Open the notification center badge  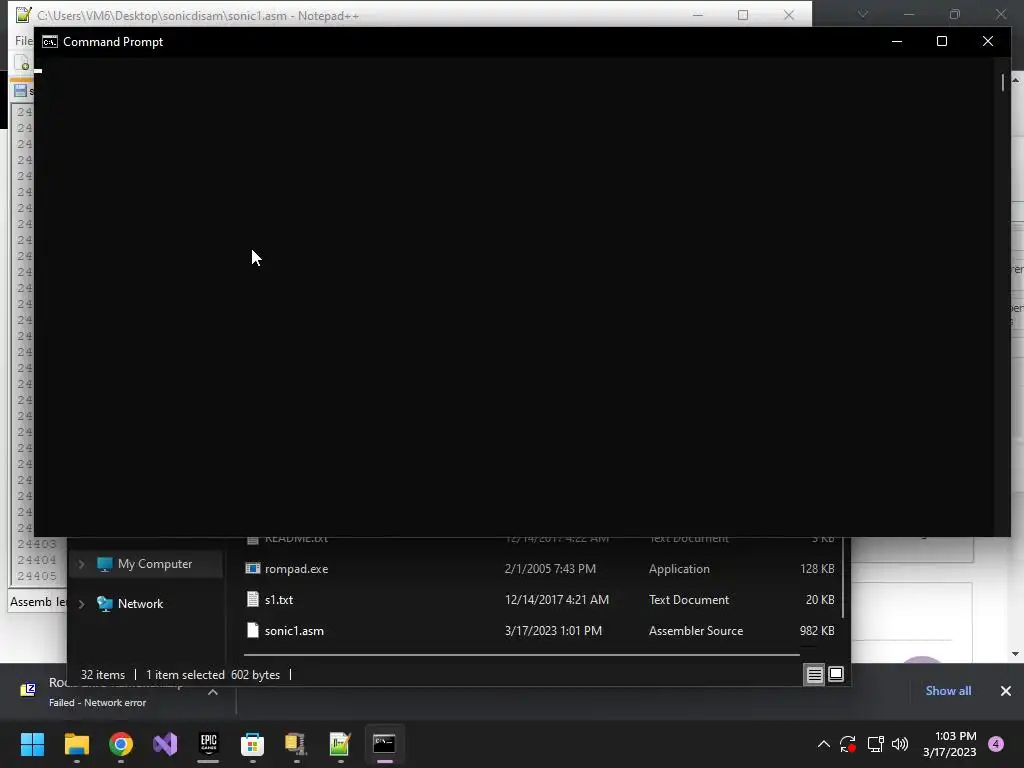[996, 743]
